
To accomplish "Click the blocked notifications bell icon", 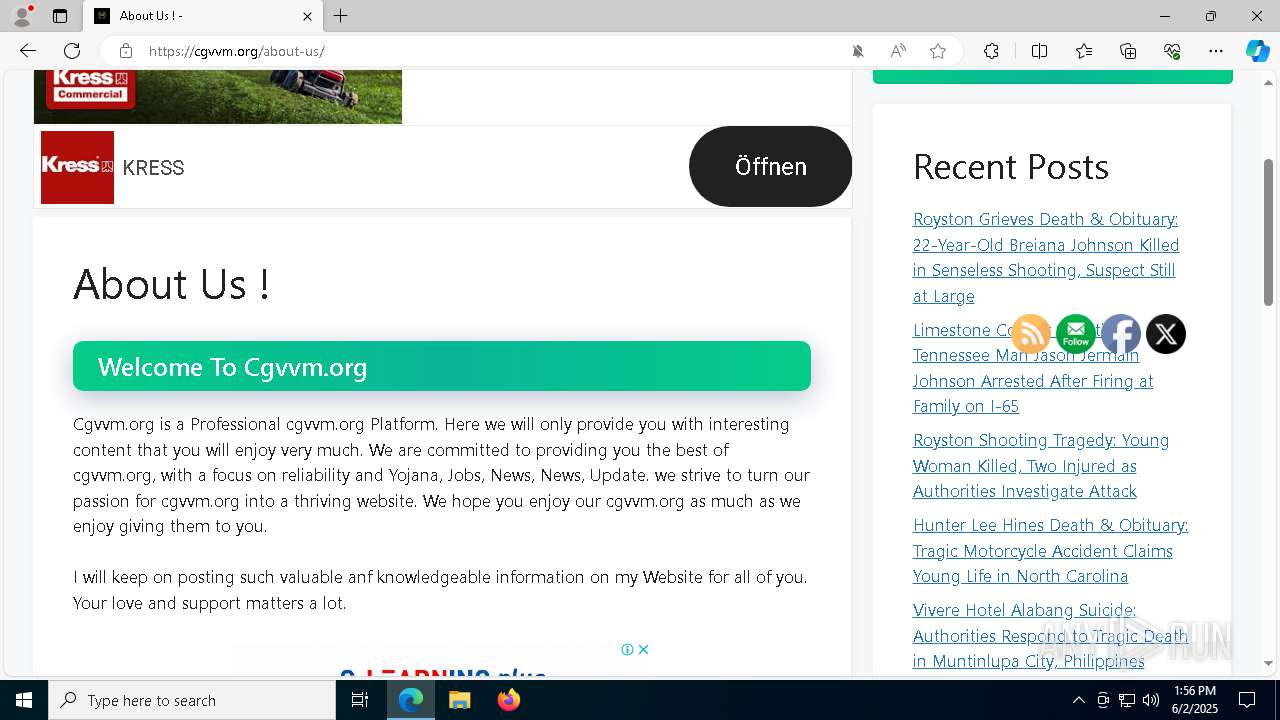I will (x=858, y=51).
